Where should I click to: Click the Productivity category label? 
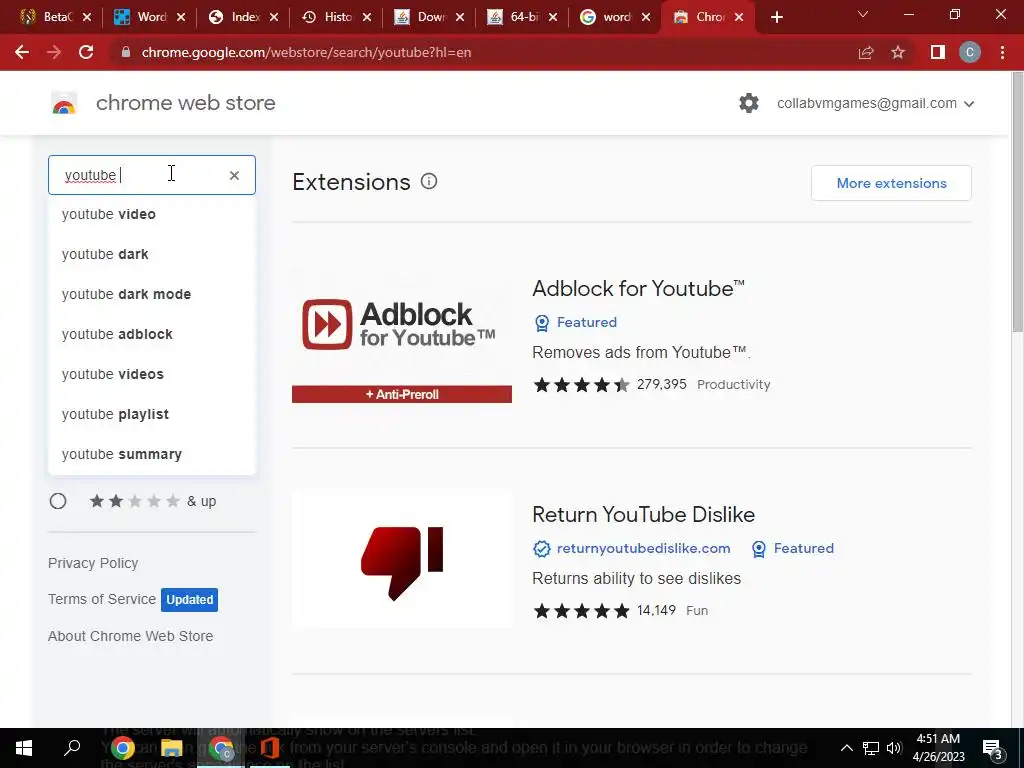point(733,385)
